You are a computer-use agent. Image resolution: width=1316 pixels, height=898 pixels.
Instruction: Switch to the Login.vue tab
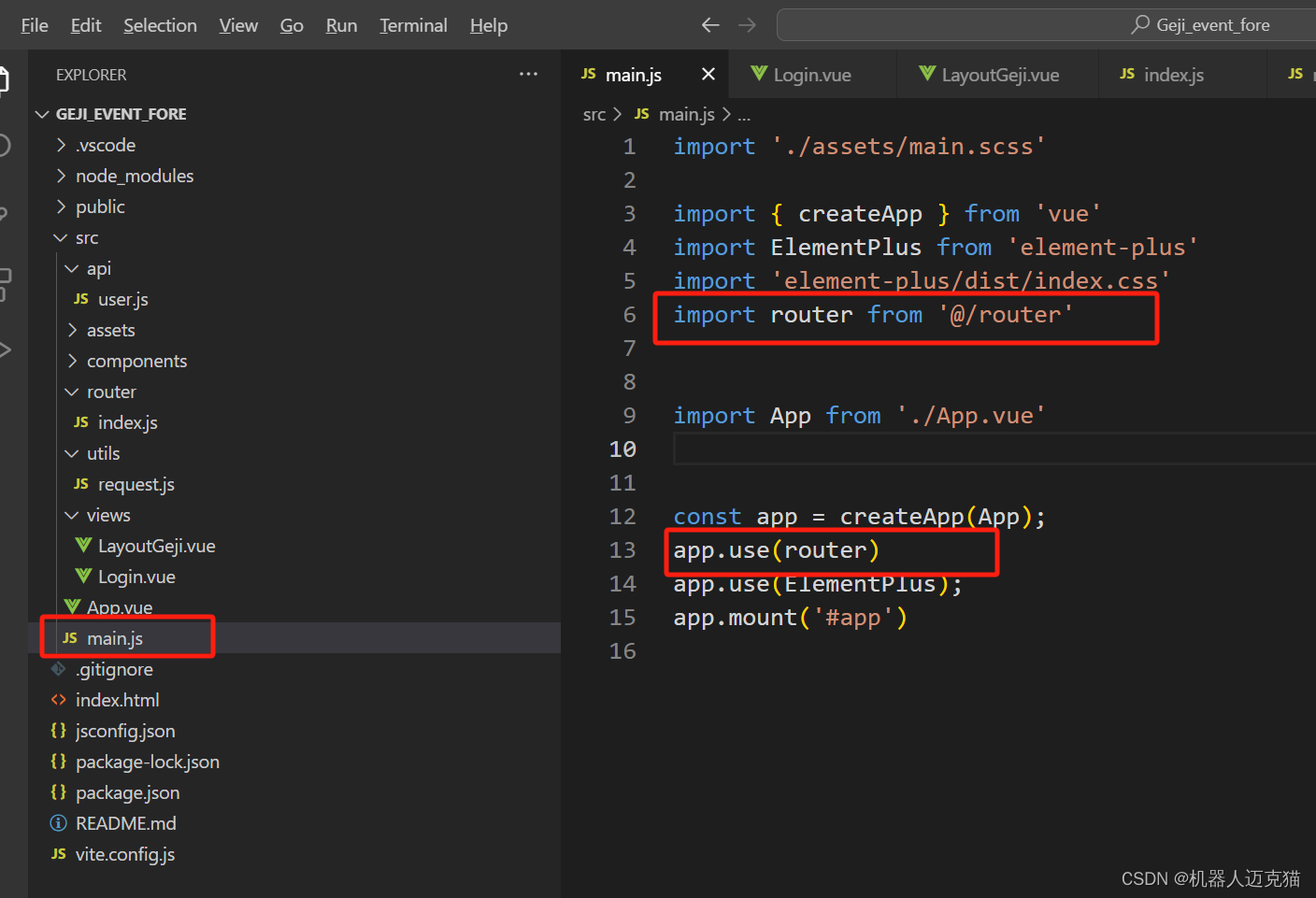[x=811, y=74]
